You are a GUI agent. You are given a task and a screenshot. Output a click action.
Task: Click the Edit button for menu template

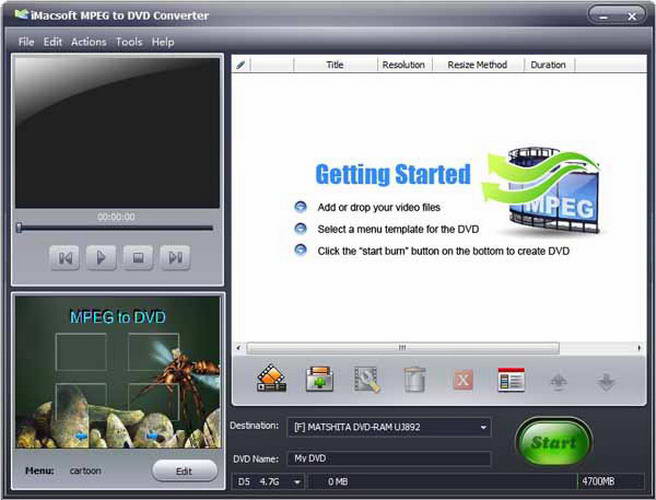(x=184, y=471)
